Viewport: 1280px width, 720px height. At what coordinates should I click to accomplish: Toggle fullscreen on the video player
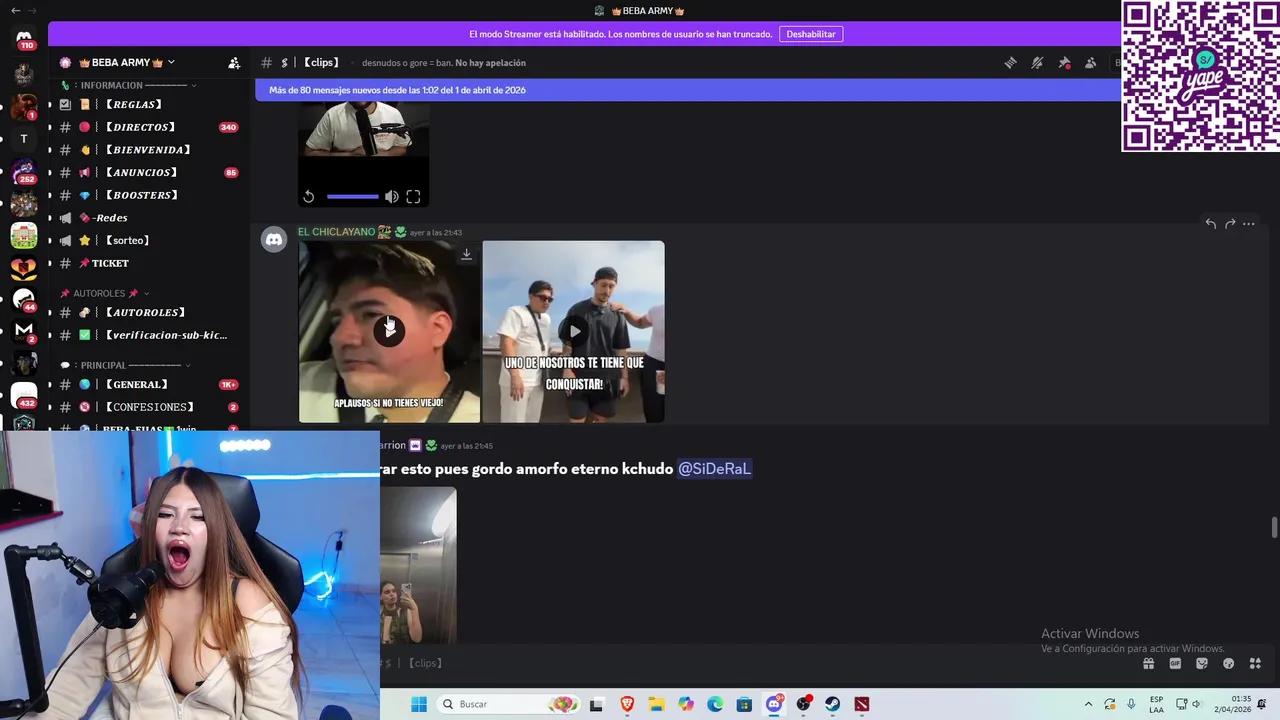tap(413, 196)
